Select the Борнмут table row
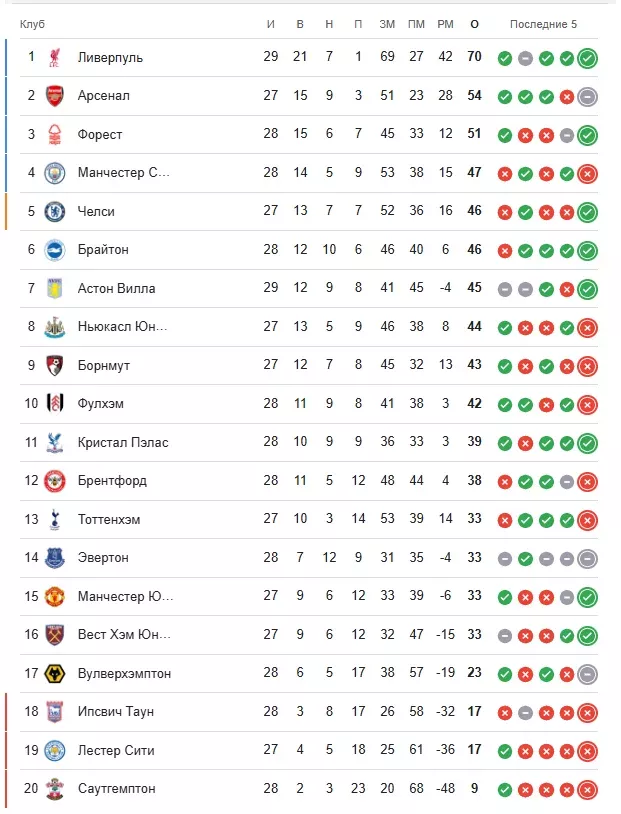The width and height of the screenshot is (621, 814). [309, 365]
